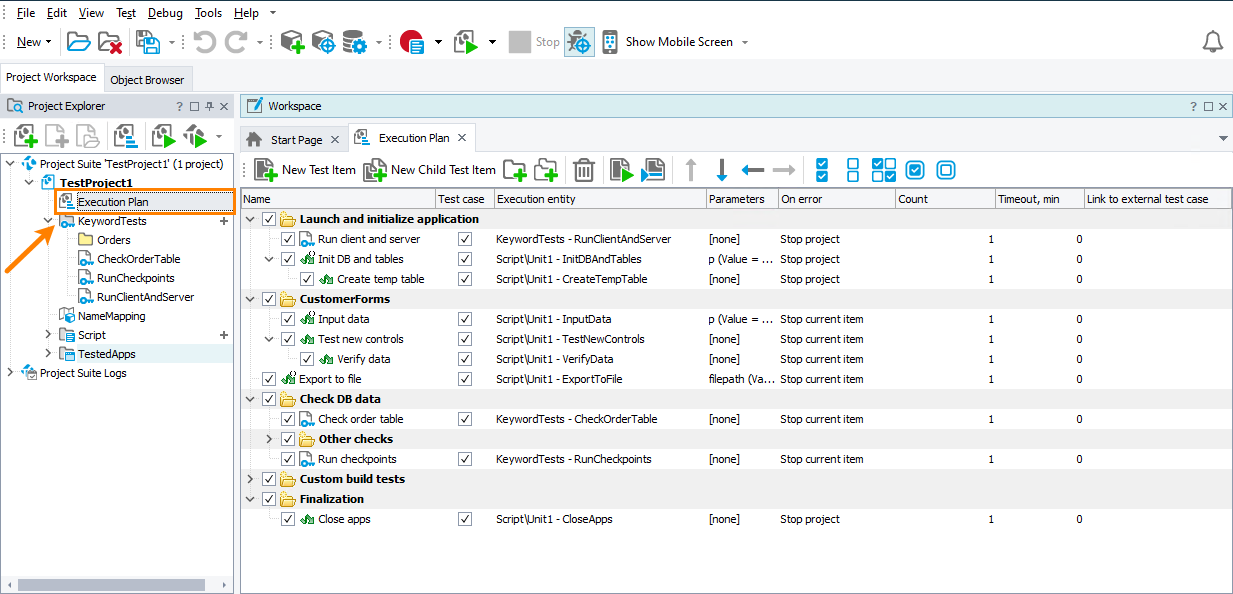
Task: Open the Debug menu
Action: pyautogui.click(x=164, y=12)
